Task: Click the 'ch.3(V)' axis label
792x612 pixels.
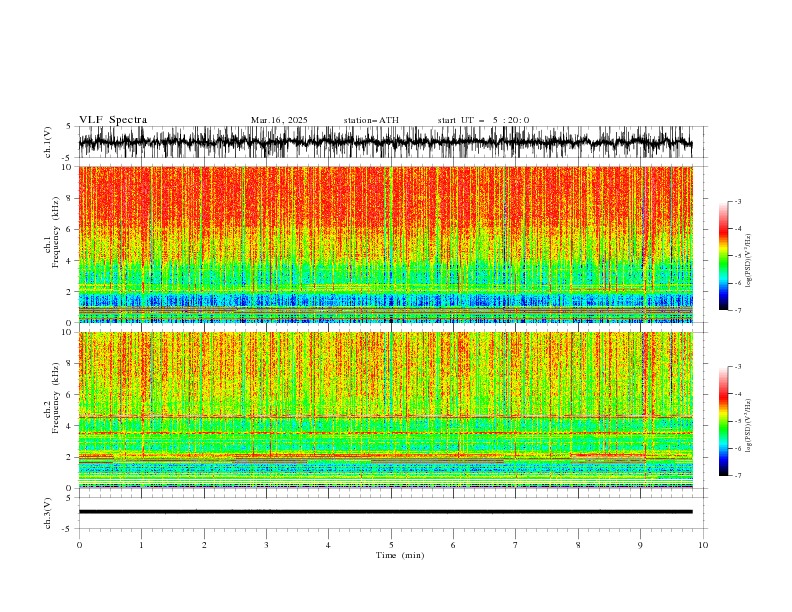Action: click(x=48, y=513)
